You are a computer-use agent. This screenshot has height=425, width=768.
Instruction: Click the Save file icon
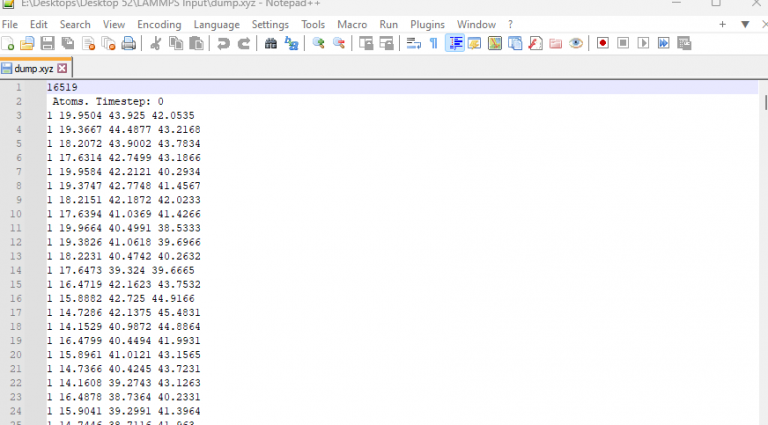point(48,43)
